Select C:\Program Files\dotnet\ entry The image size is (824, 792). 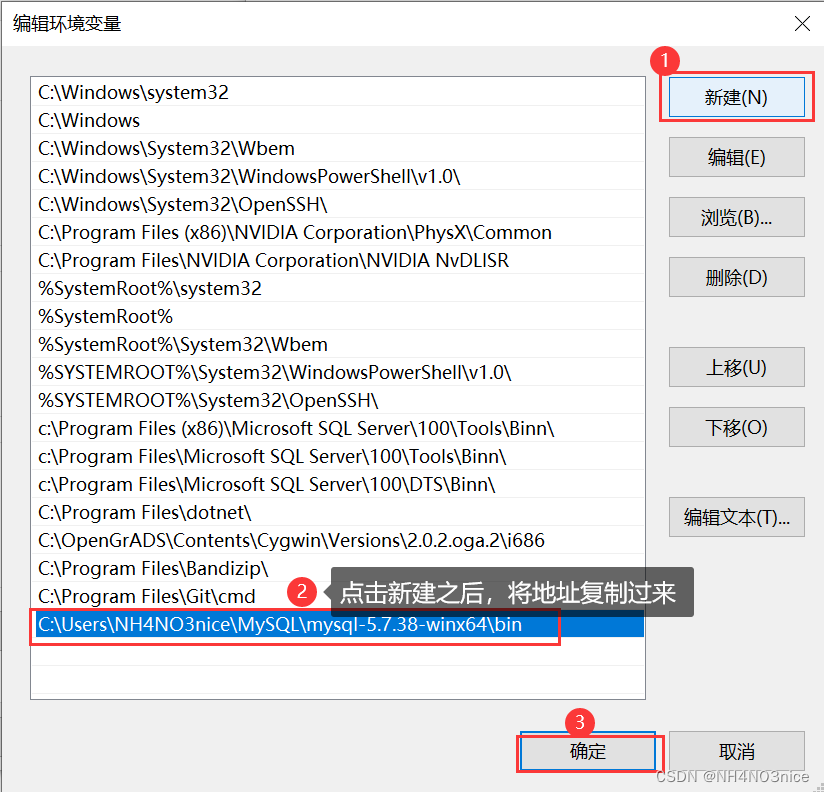click(338, 512)
